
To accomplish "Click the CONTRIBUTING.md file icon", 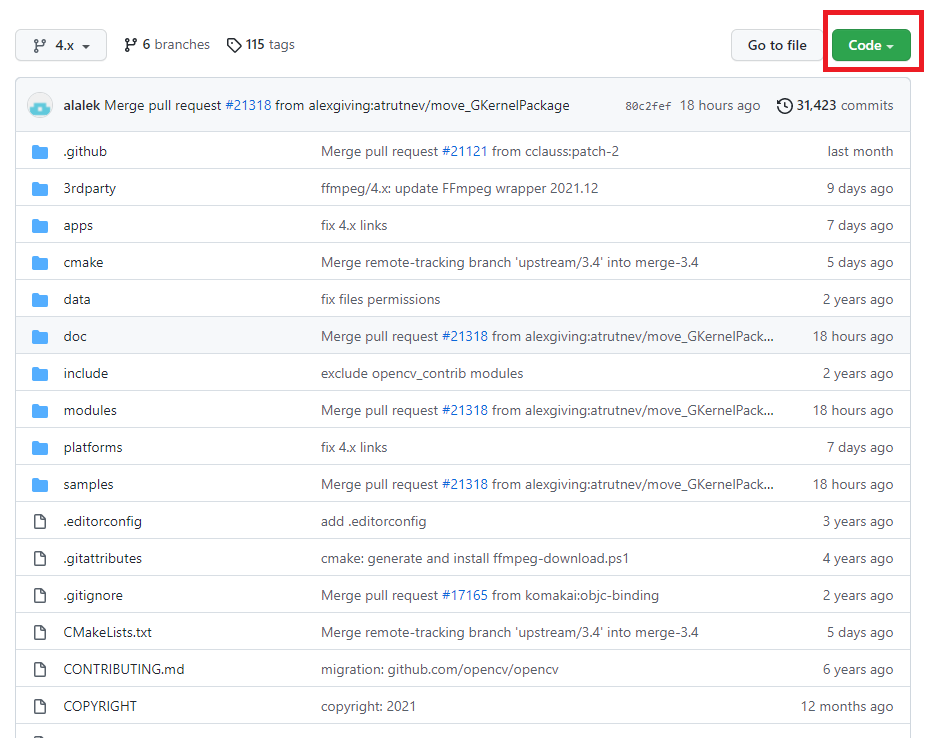I will (40, 670).
